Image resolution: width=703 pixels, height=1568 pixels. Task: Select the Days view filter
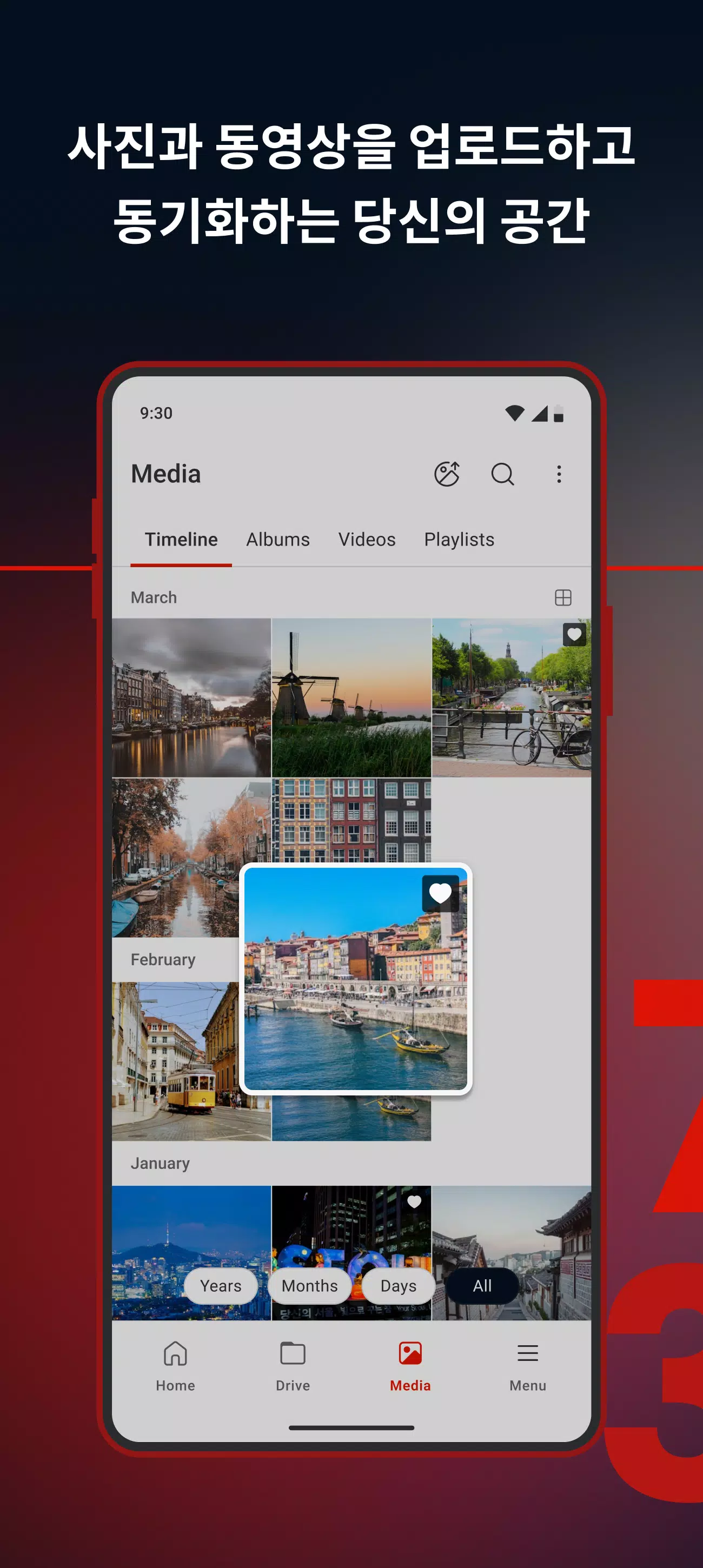(x=399, y=1286)
